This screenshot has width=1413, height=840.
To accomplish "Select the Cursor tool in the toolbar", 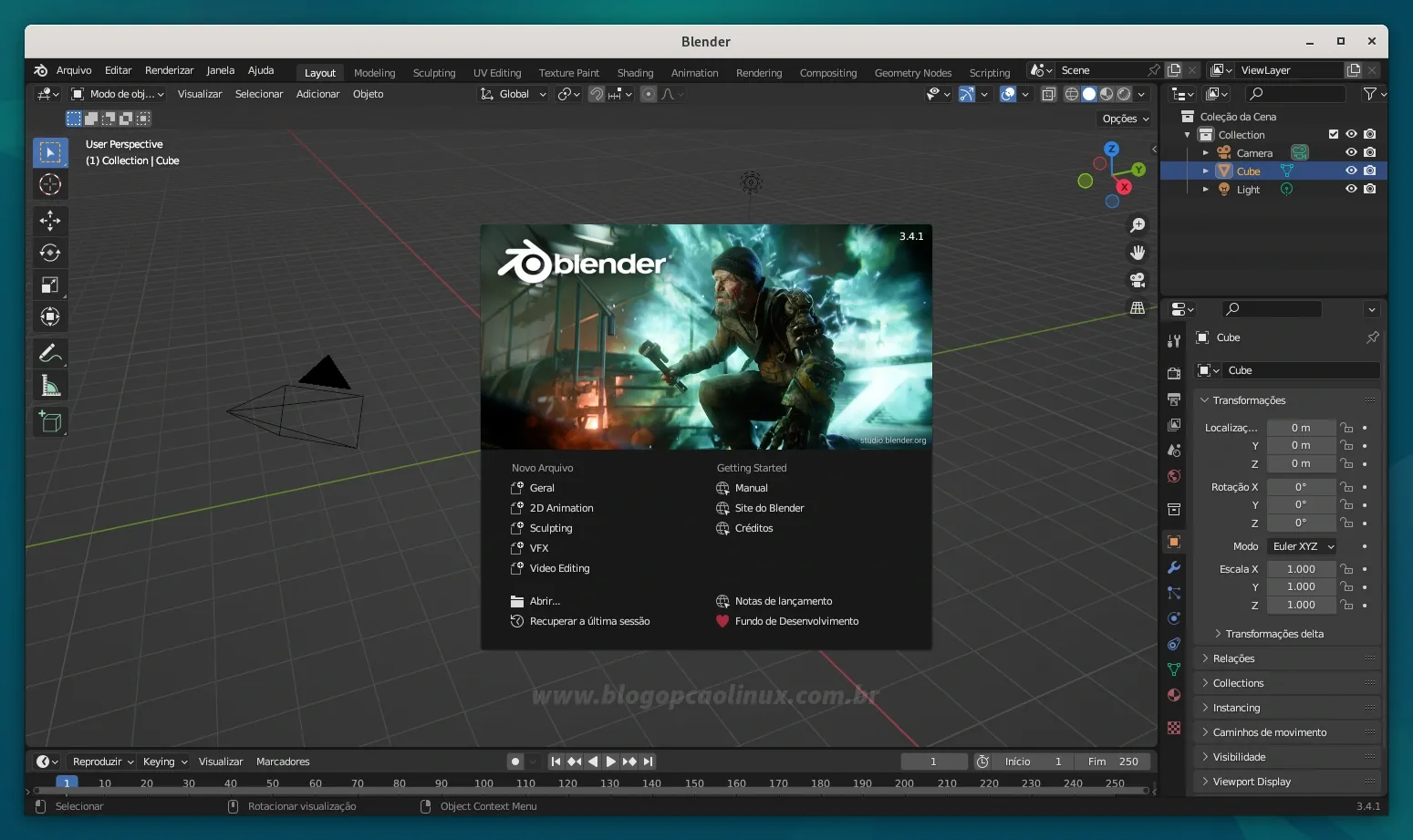I will click(x=50, y=184).
